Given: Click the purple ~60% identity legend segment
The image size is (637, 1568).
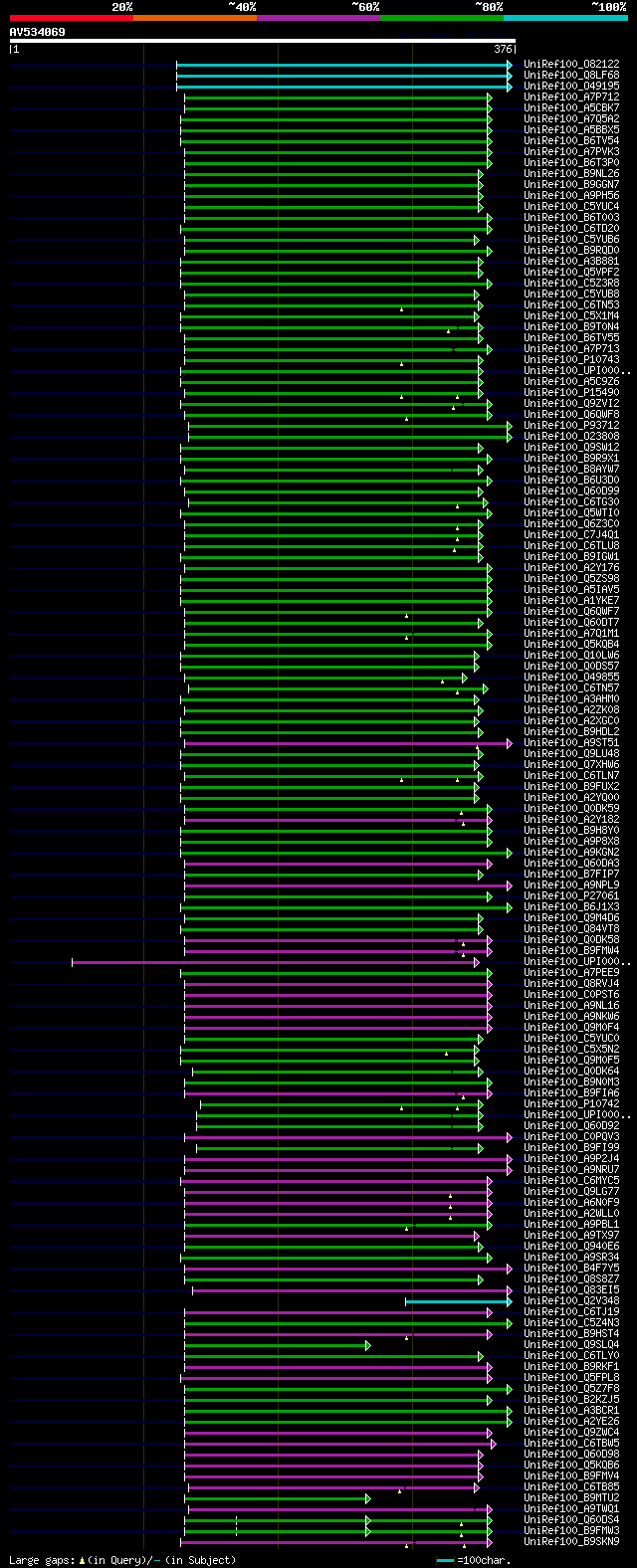Looking at the screenshot, I should [318, 18].
